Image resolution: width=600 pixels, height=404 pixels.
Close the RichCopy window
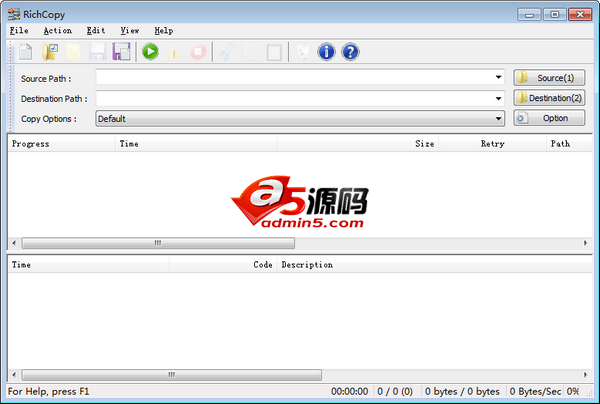coord(580,15)
